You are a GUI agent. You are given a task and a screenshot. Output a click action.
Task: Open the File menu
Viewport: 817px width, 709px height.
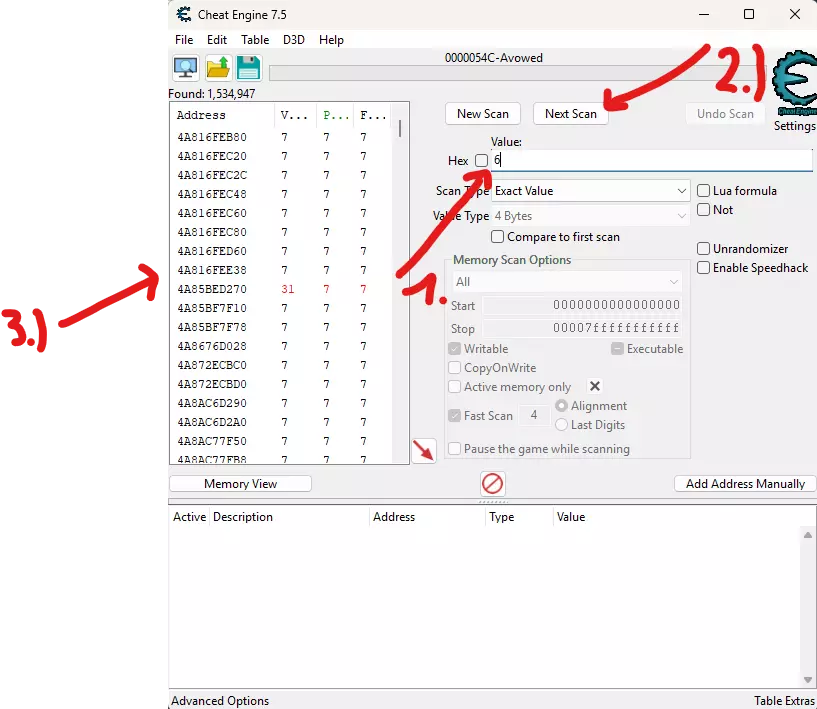click(x=184, y=40)
